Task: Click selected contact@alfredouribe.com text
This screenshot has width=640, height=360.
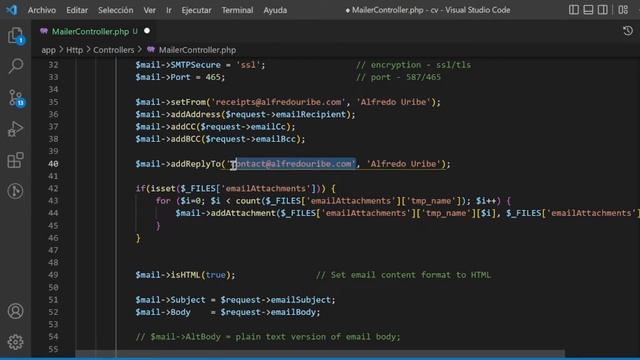Action: pos(296,164)
